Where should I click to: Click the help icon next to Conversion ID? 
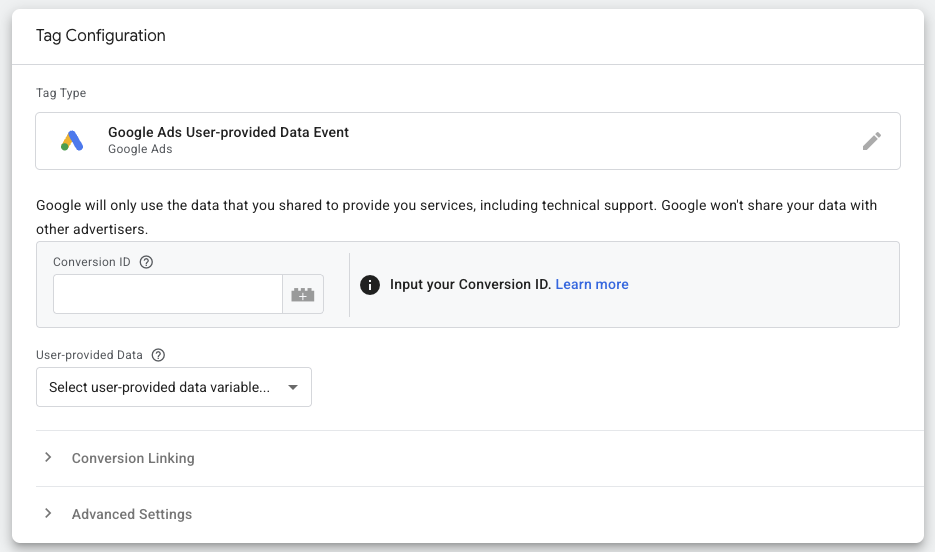(146, 262)
